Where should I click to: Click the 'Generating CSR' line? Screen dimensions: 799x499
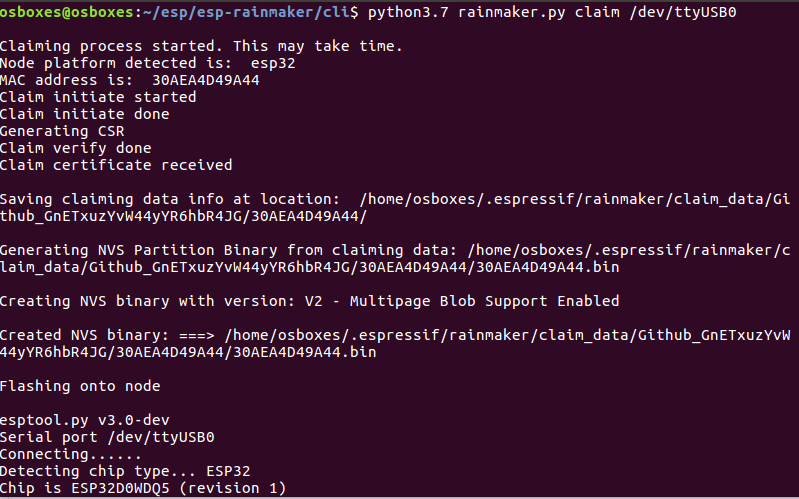pos(62,131)
